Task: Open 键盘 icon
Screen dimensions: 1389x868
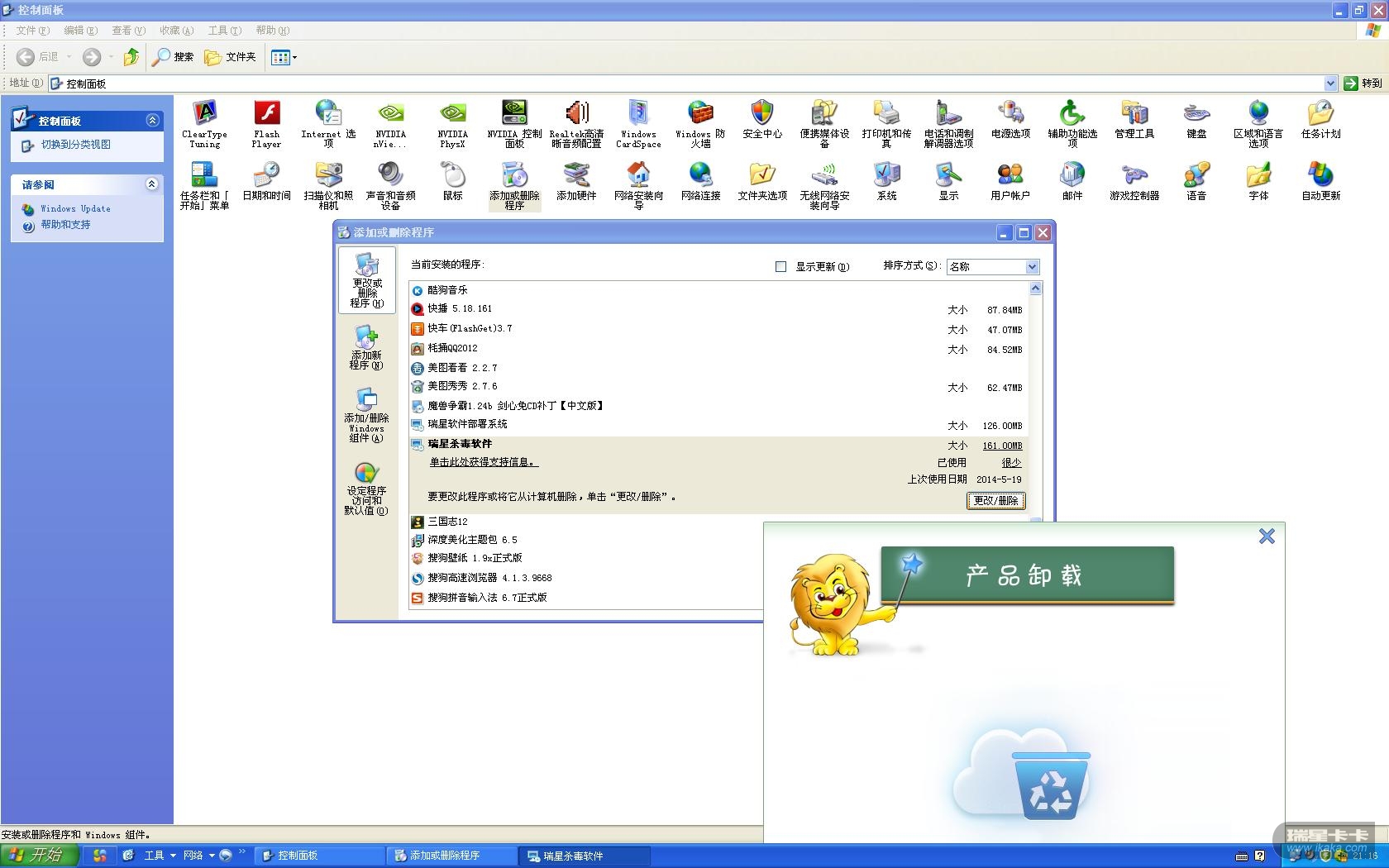Action: (x=1196, y=119)
